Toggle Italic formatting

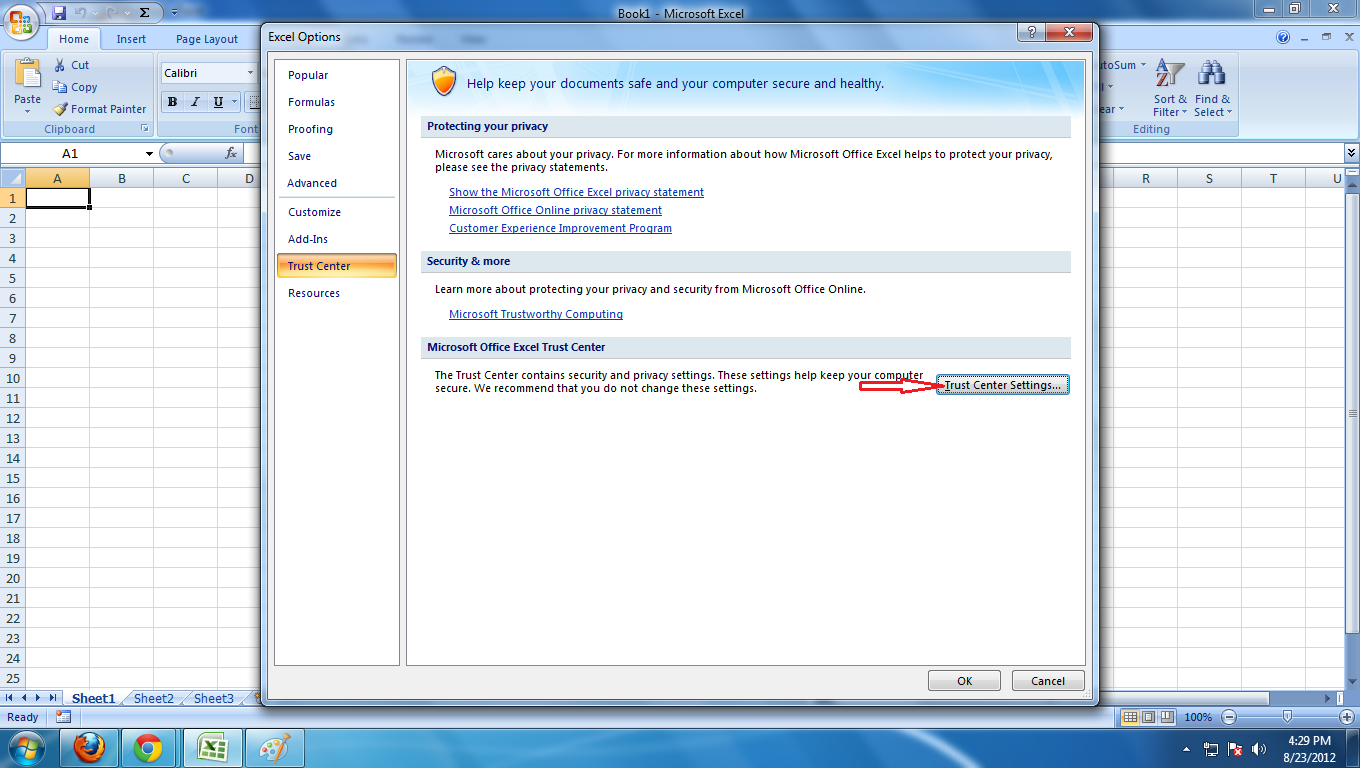pyautogui.click(x=195, y=102)
